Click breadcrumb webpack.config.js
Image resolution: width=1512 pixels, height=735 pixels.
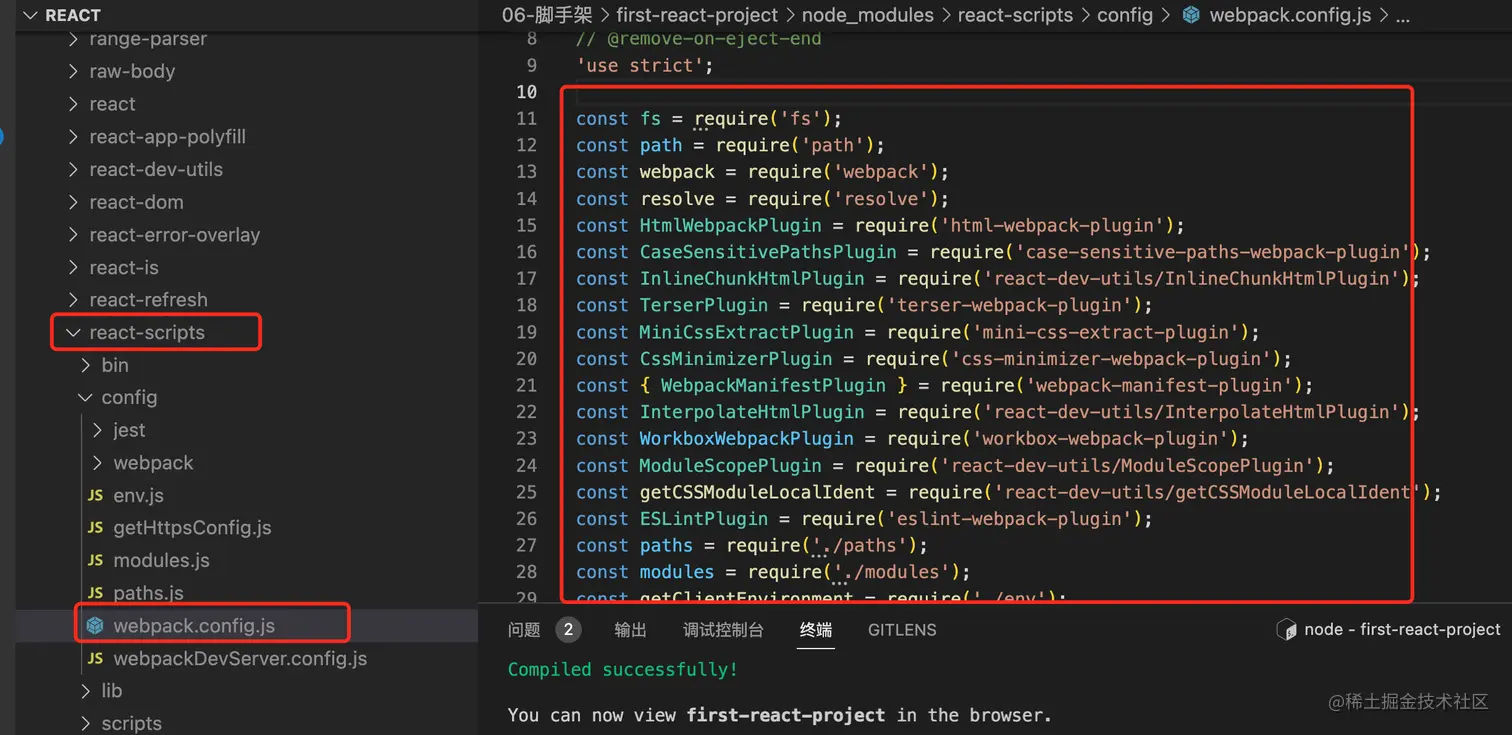coord(1291,15)
